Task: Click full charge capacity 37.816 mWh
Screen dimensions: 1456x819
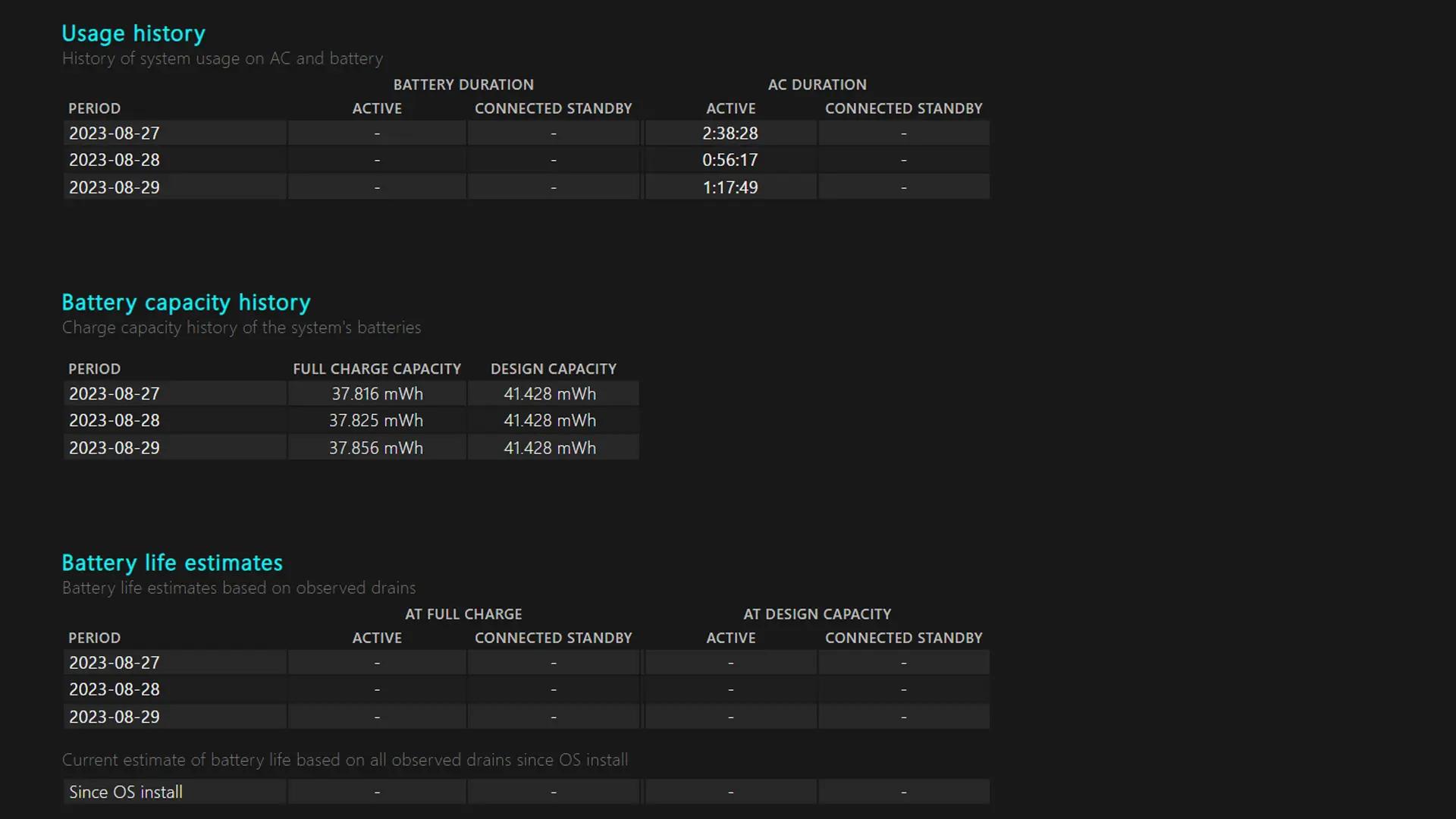Action: 377,394
